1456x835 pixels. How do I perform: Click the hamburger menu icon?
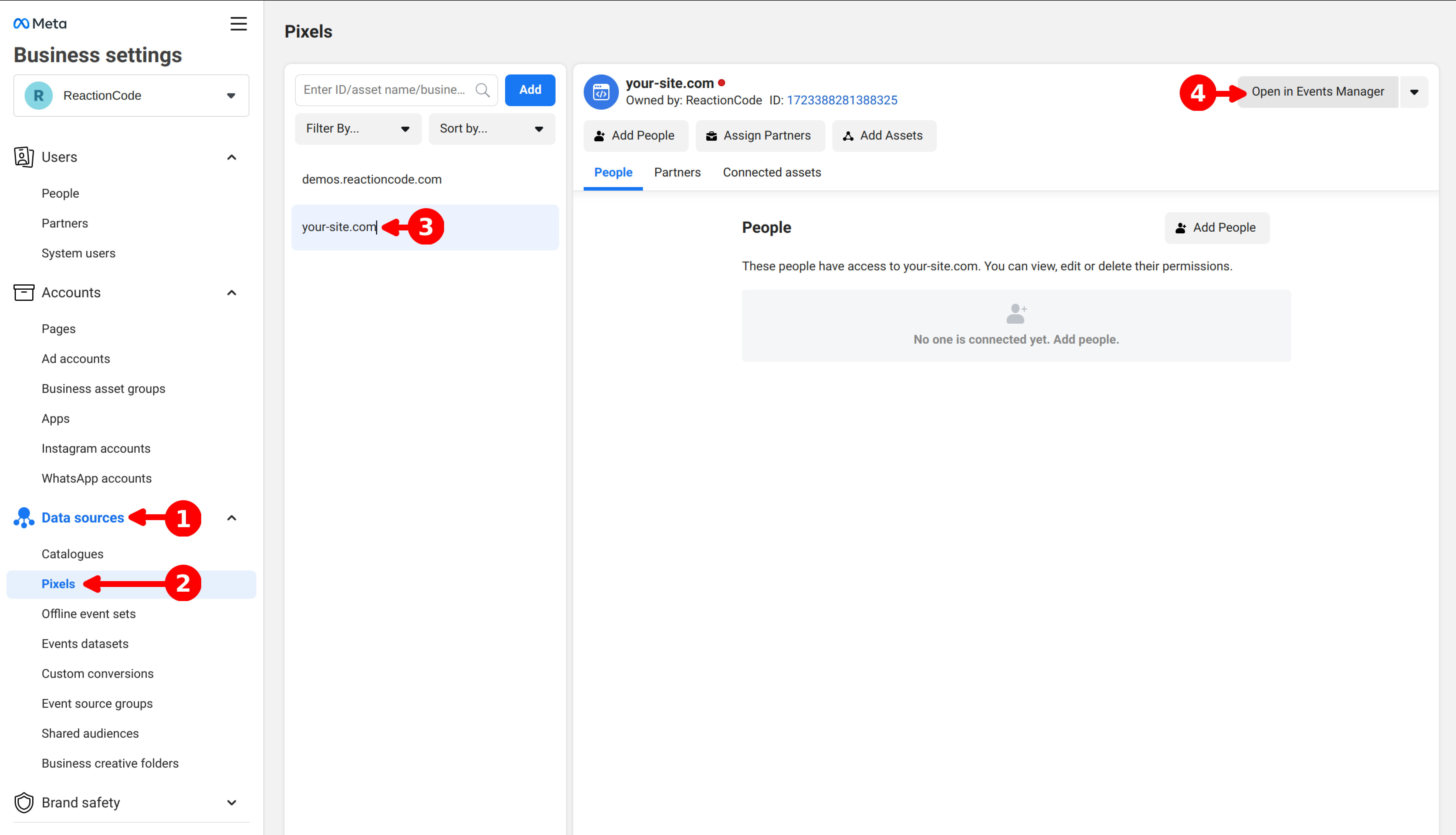239,23
